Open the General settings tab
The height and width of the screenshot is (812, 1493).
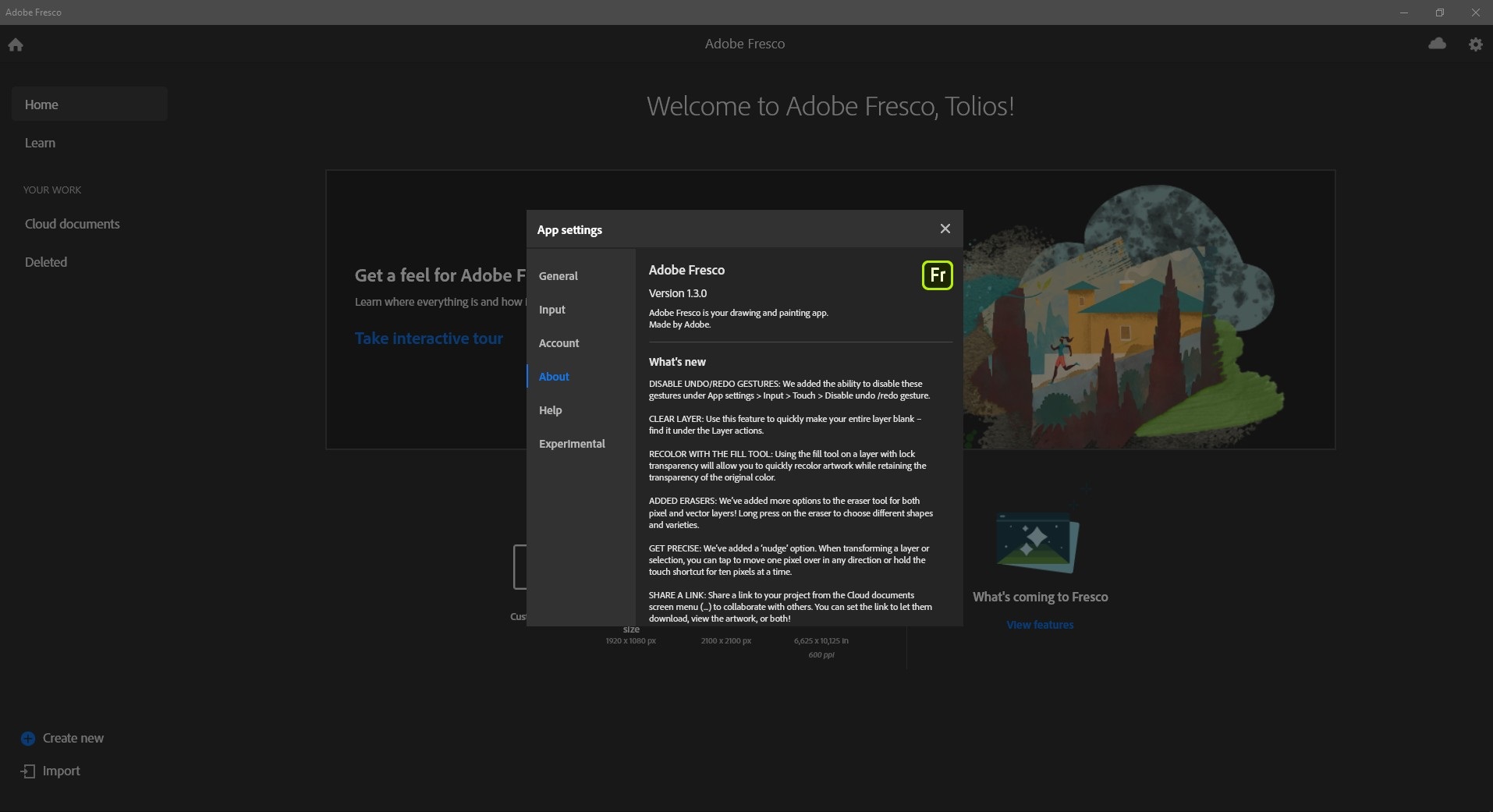pyautogui.click(x=559, y=276)
